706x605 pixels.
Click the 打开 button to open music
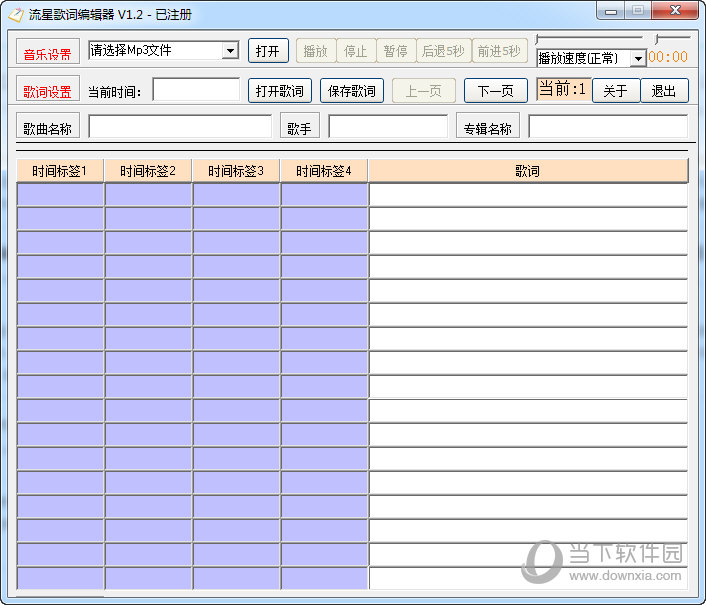point(268,51)
